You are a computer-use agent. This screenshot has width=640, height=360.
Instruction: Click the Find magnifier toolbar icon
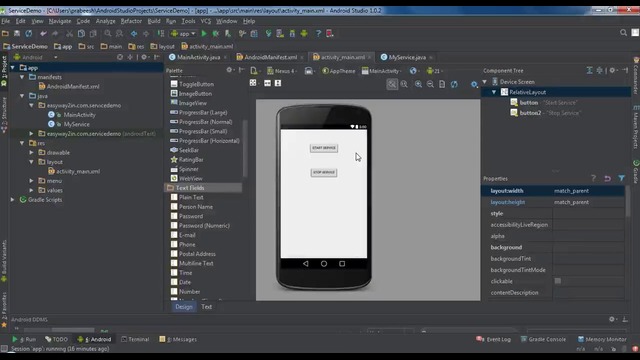click(x=107, y=33)
